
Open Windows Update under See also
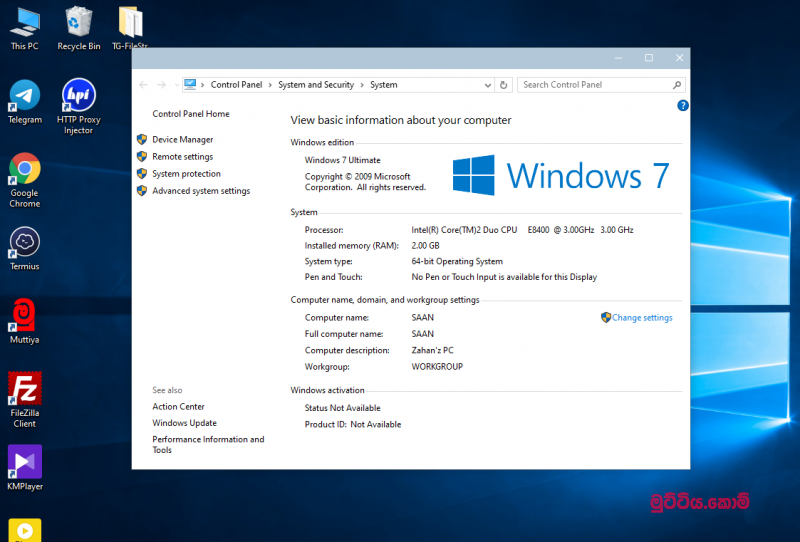pyautogui.click(x=184, y=423)
